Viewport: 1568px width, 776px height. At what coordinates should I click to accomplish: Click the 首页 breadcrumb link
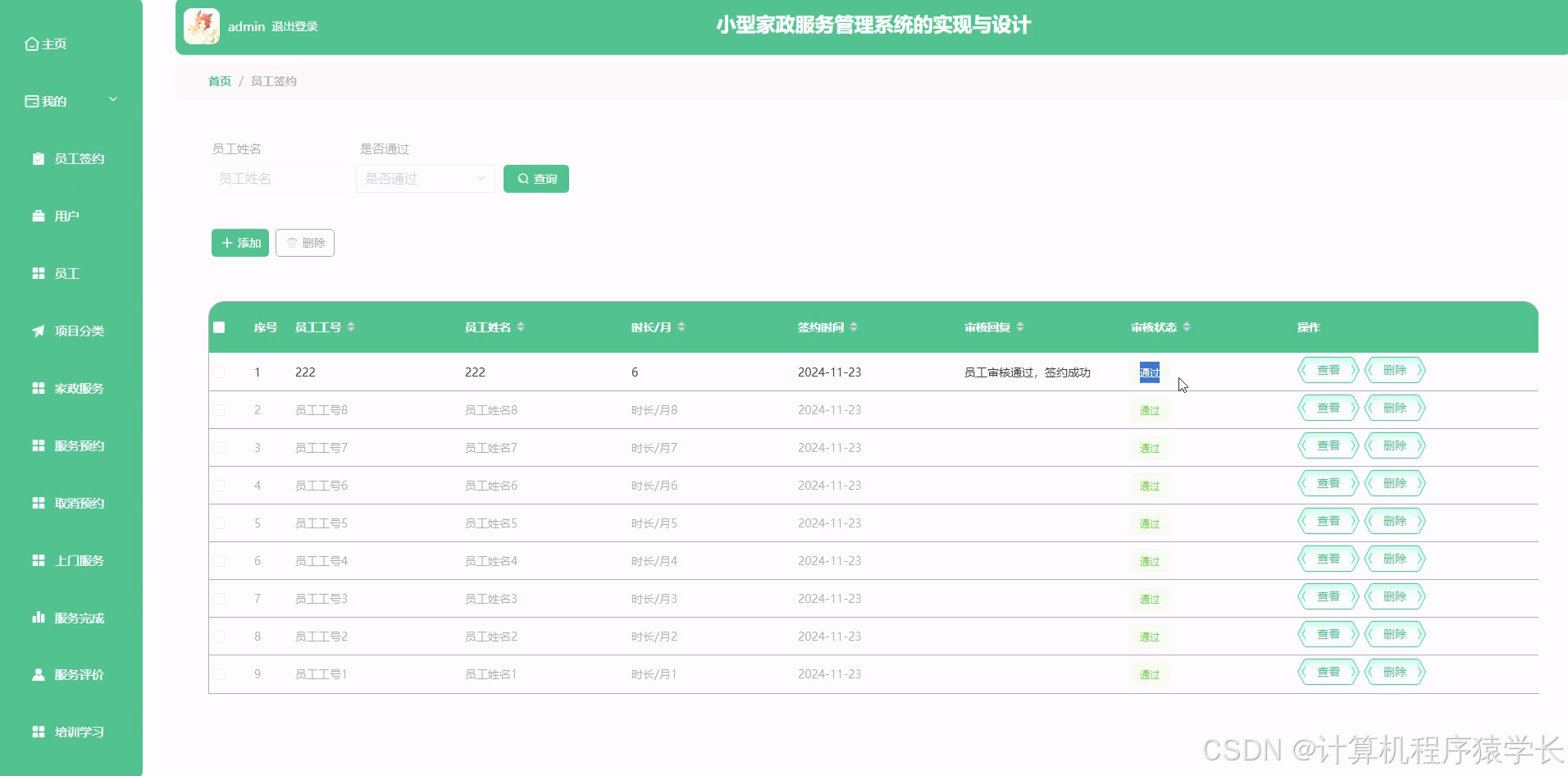[220, 81]
